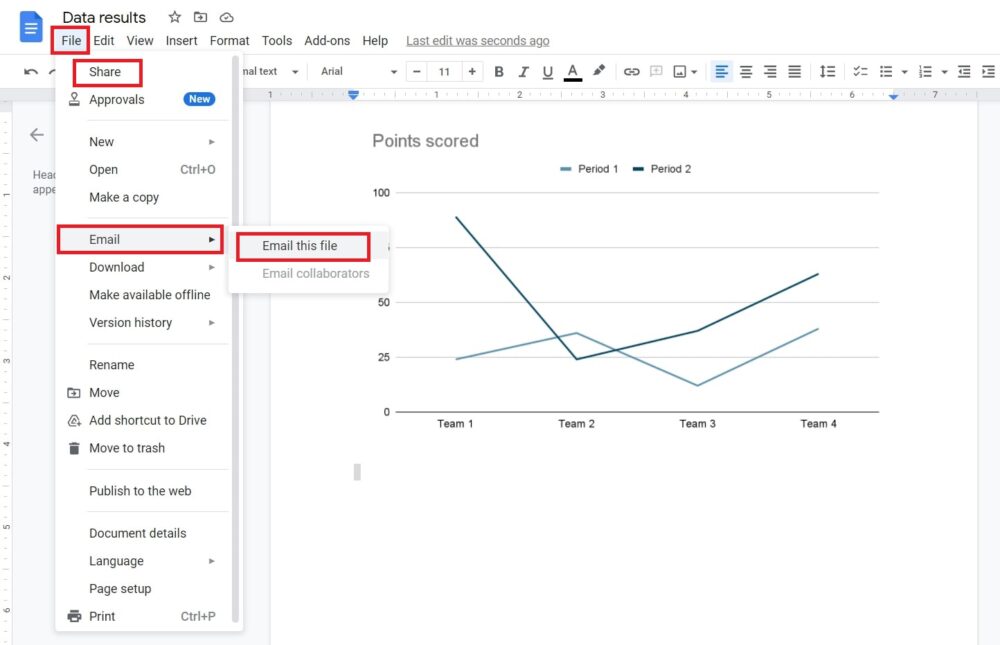Open the line spacing options
Viewport: 1000px width, 645px height.
click(x=827, y=71)
